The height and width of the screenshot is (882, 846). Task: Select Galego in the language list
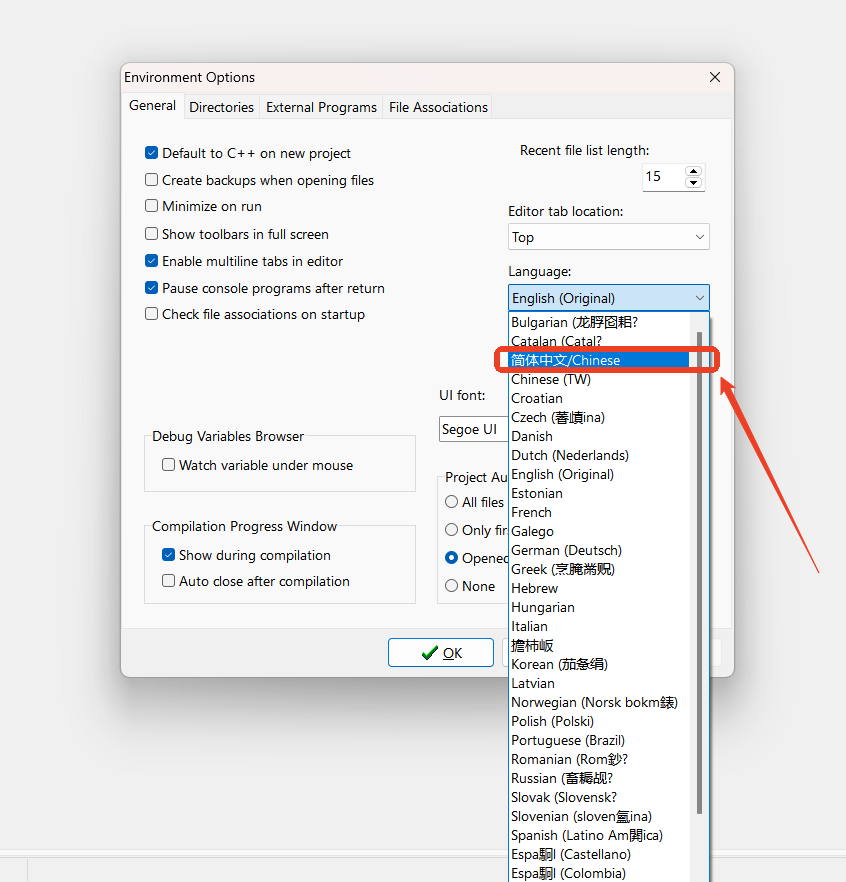click(599, 532)
